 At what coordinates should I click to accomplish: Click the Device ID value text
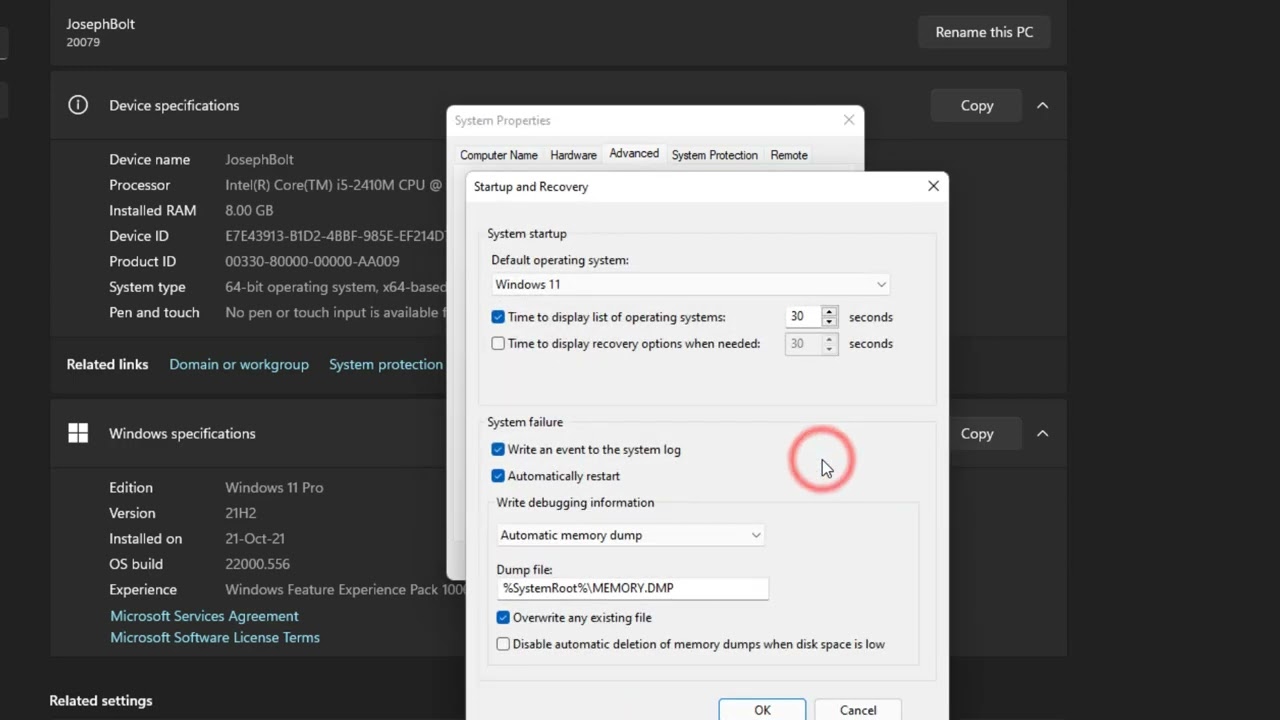click(x=335, y=236)
